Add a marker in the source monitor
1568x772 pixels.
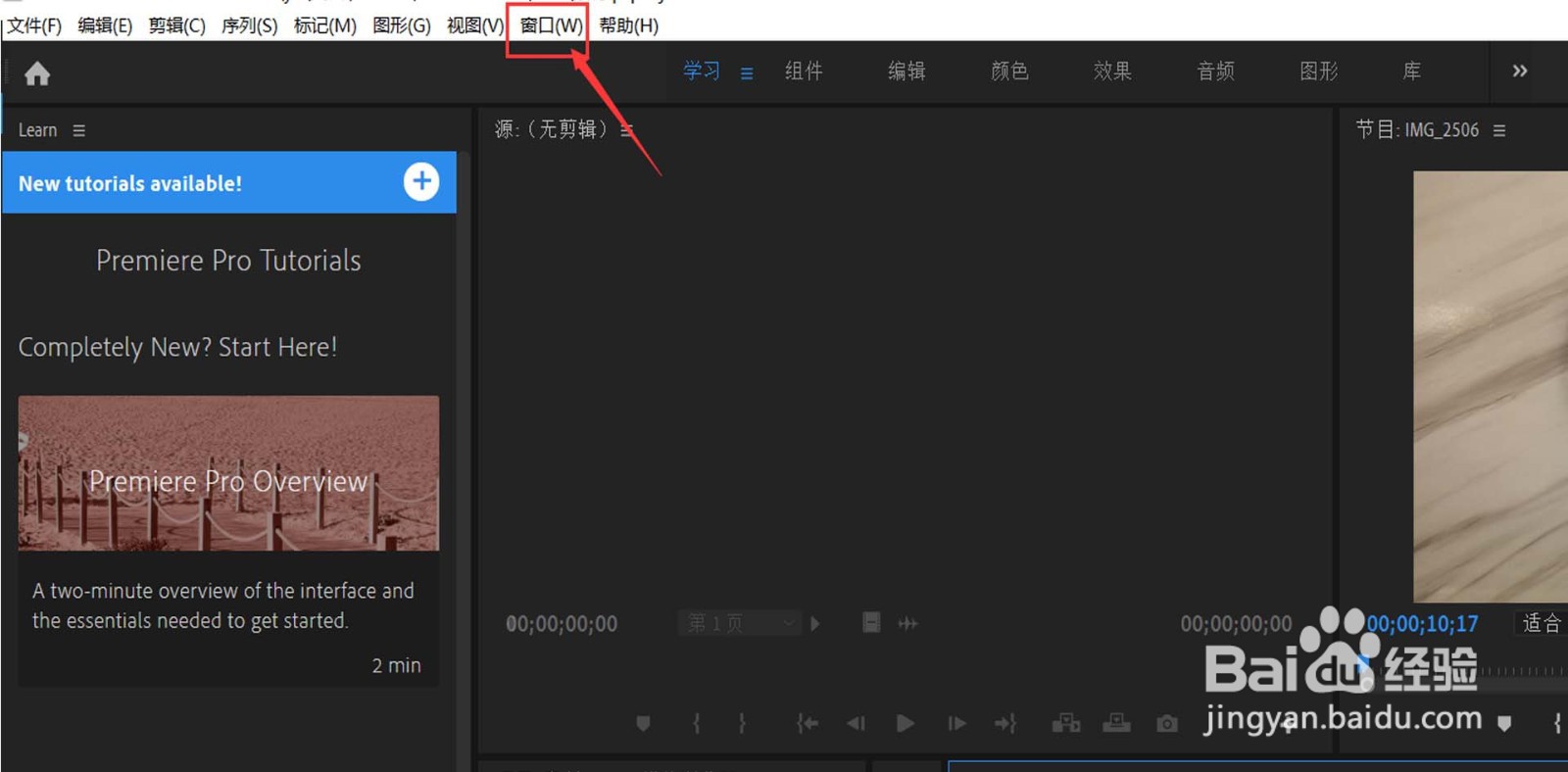pyautogui.click(x=643, y=723)
